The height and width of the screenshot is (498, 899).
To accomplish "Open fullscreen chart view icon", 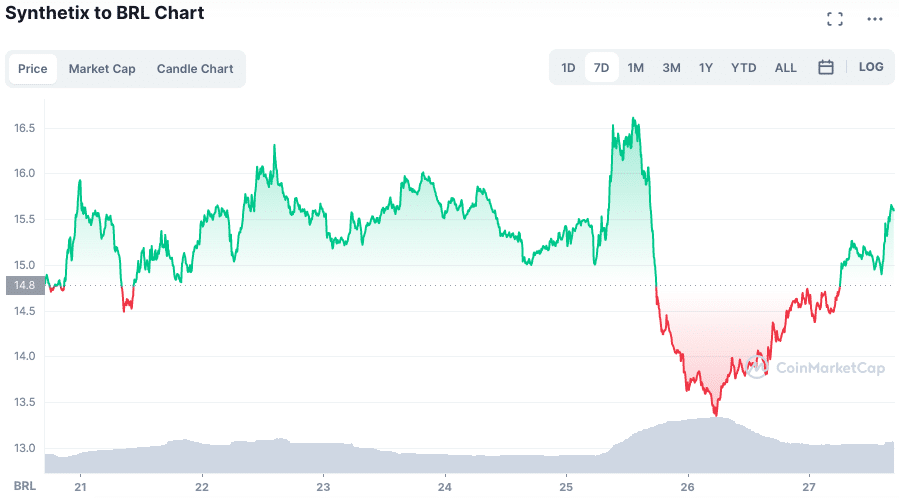I will click(835, 19).
